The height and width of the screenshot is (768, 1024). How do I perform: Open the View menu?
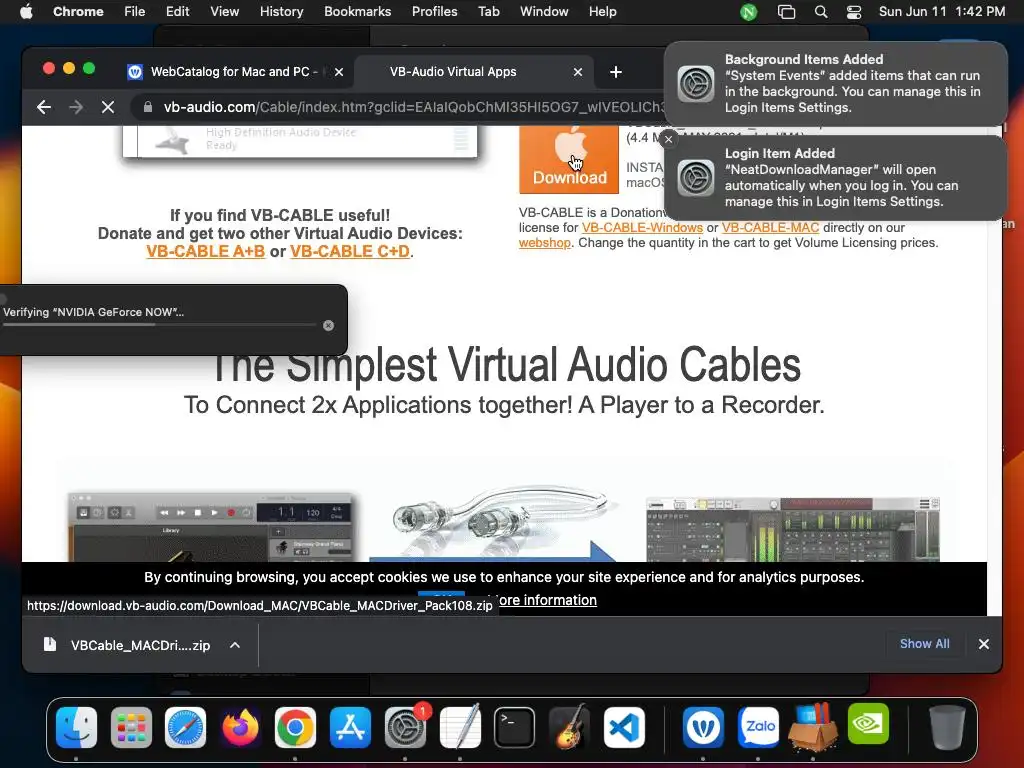224,12
